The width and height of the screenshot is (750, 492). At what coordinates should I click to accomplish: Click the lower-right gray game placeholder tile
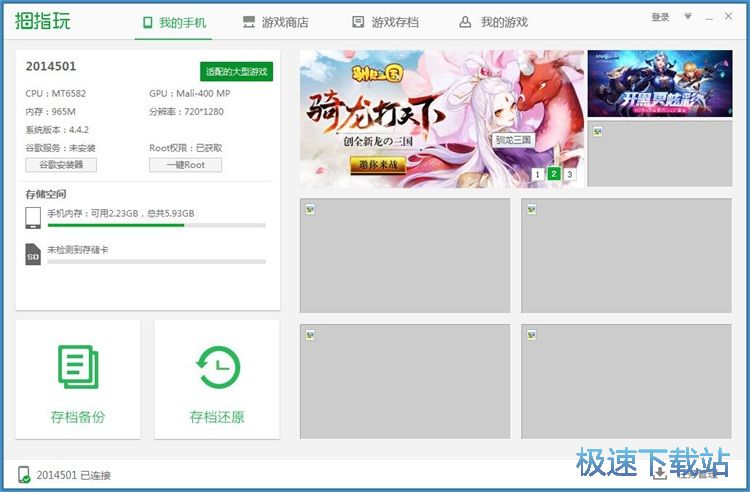click(x=626, y=381)
